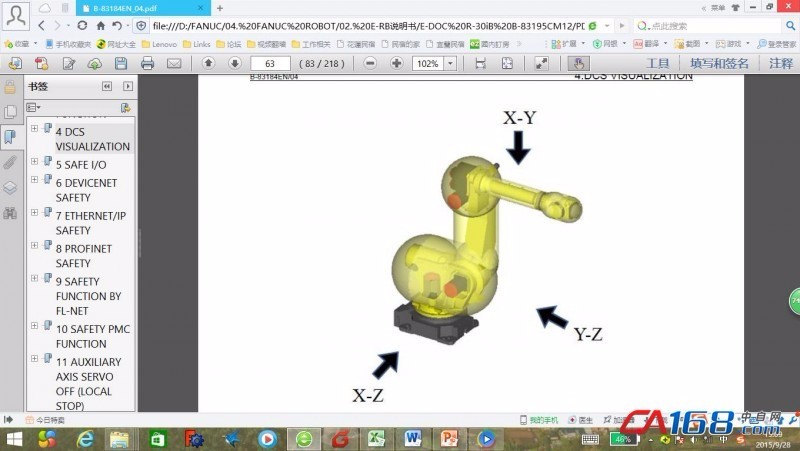Zoom in with the plus button

click(396, 63)
